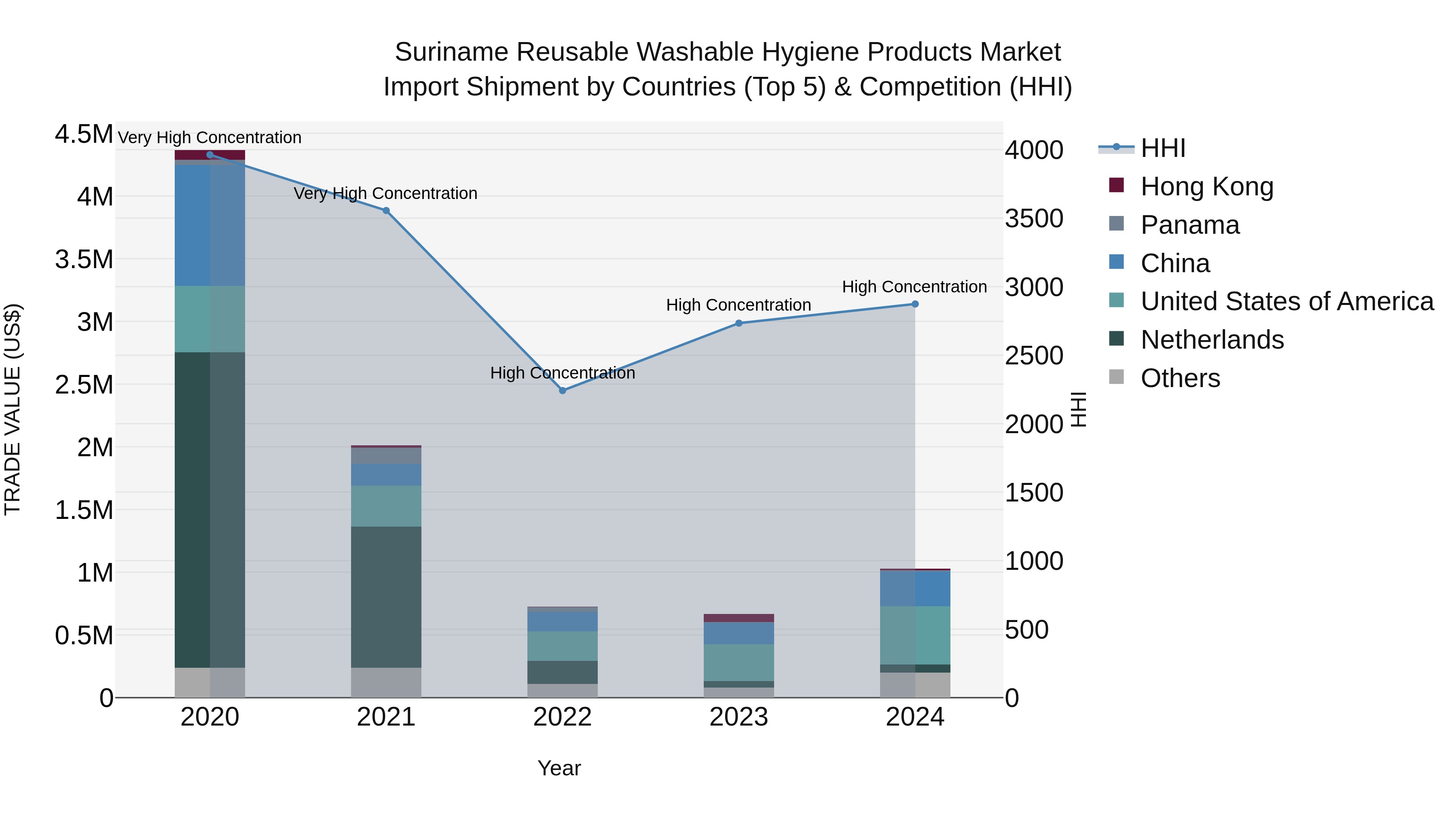Click the 4000 right axis tick label
Screen dimensions: 1456x819
pos(1034,150)
